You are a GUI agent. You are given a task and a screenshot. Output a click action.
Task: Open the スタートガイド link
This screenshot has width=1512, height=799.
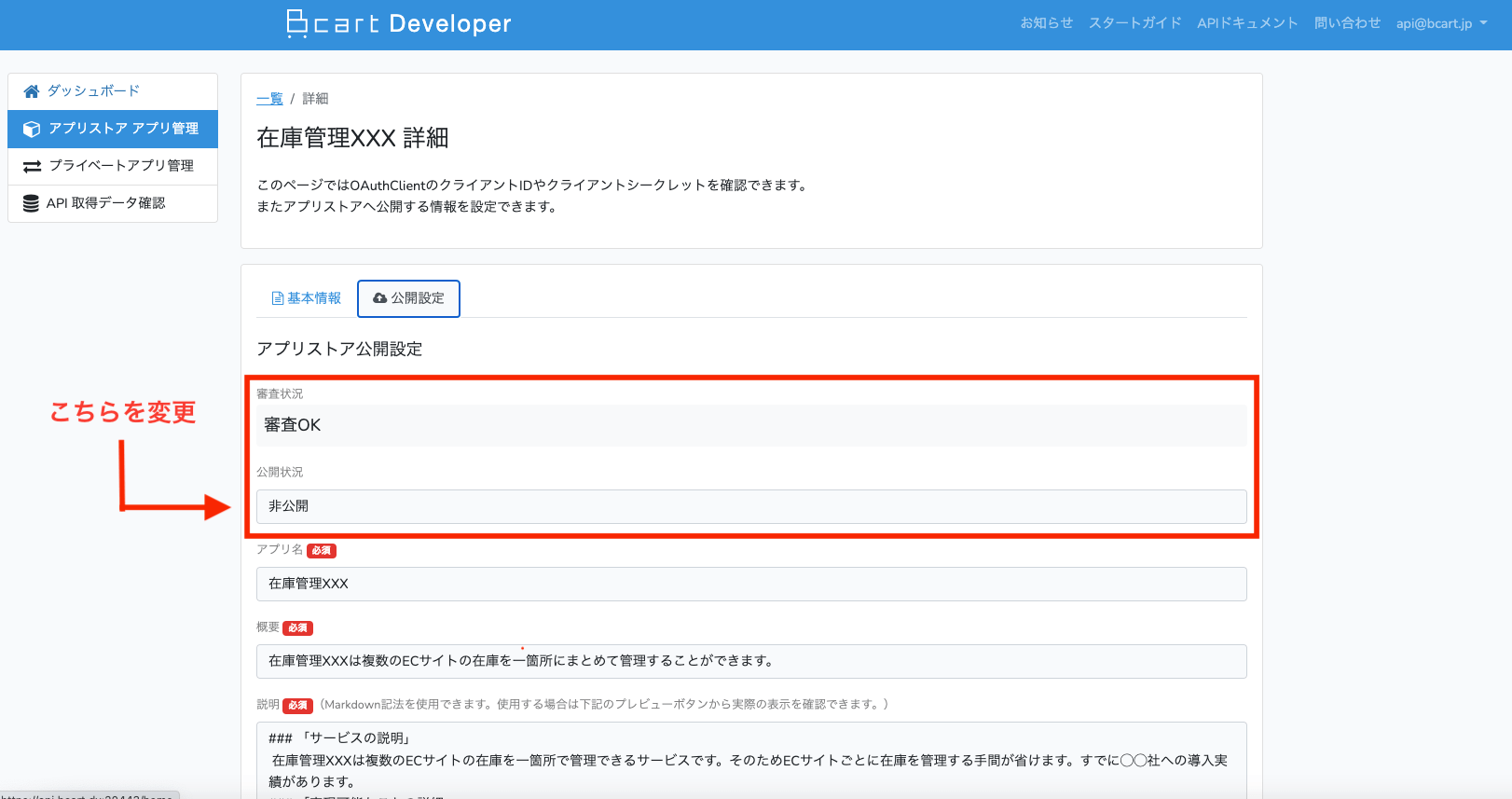(x=1134, y=23)
